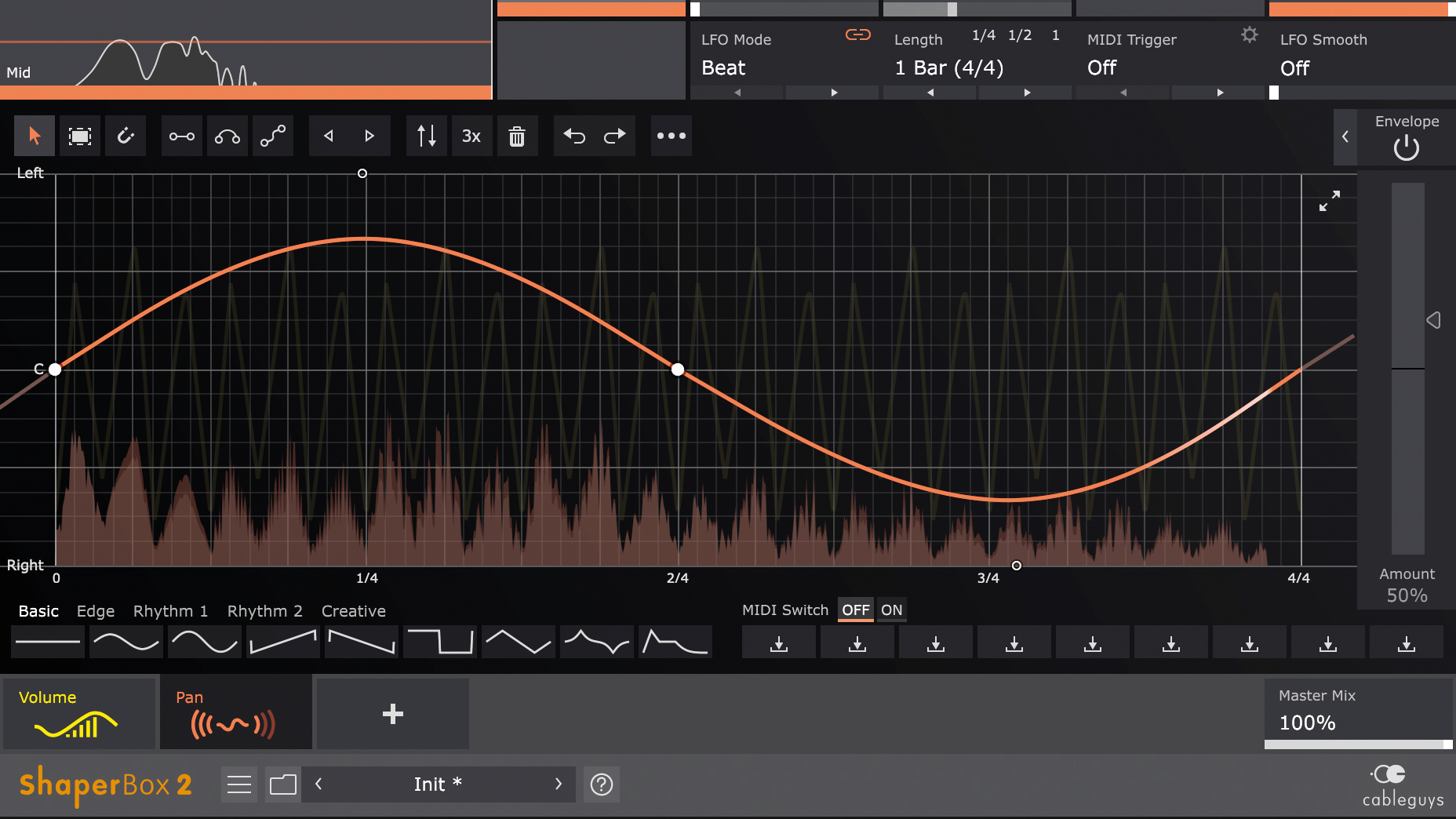Open the Rhythm 2 waveform tab
This screenshot has height=819, width=1456.
click(264, 611)
